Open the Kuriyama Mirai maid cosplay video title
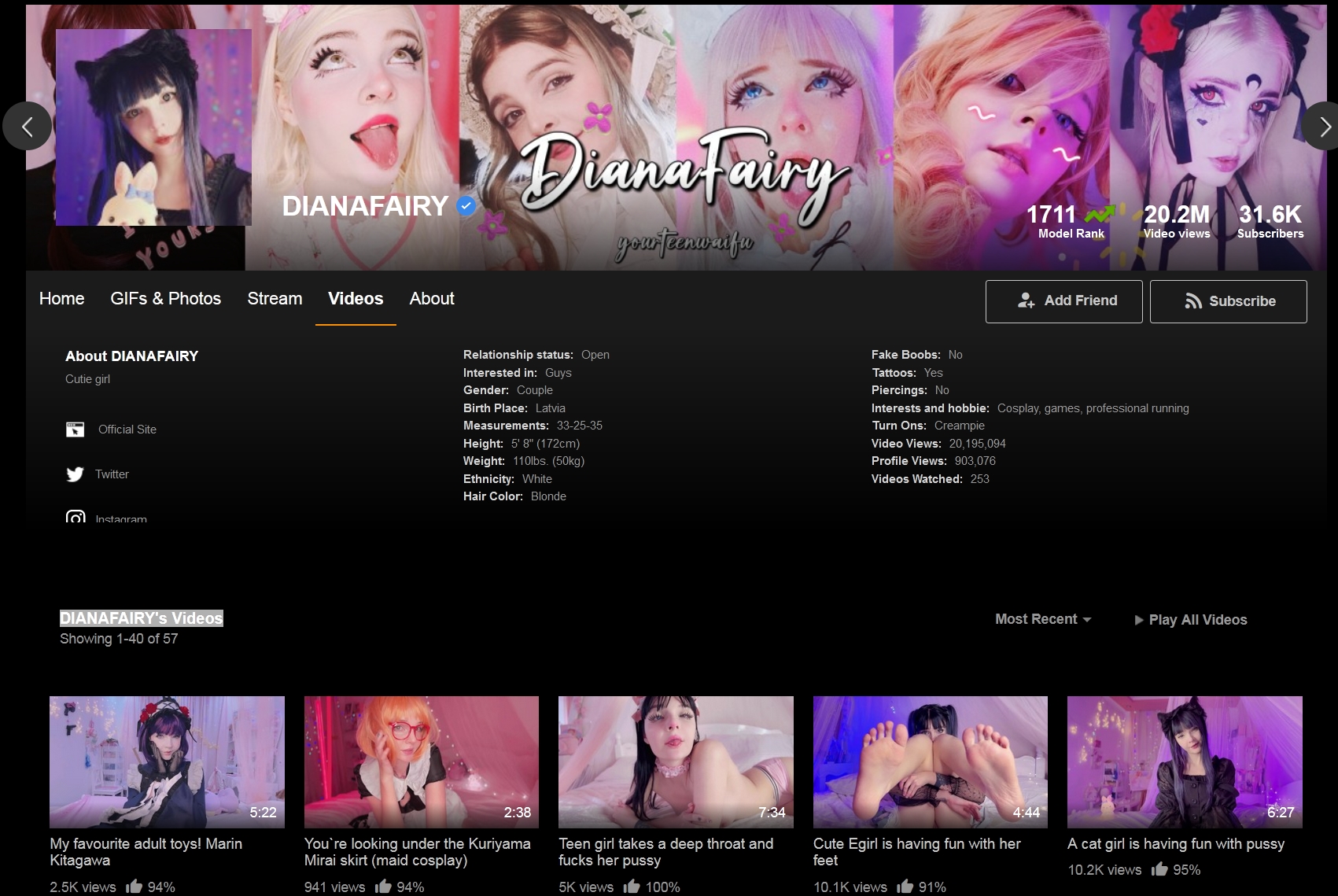This screenshot has width=1338, height=896. [417, 852]
